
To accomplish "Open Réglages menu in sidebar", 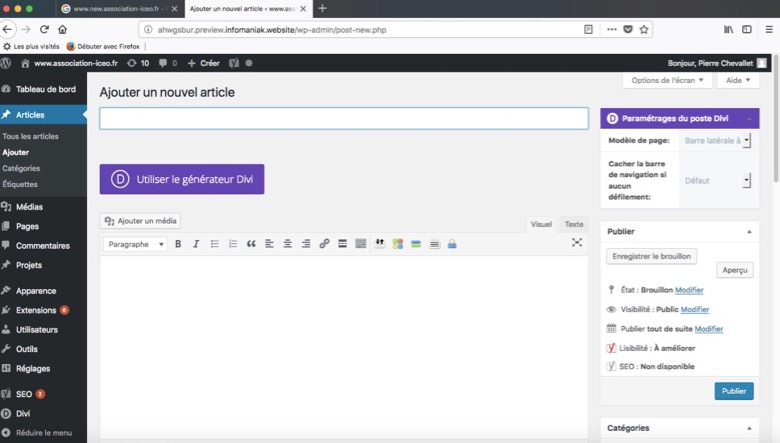I will click(43, 368).
